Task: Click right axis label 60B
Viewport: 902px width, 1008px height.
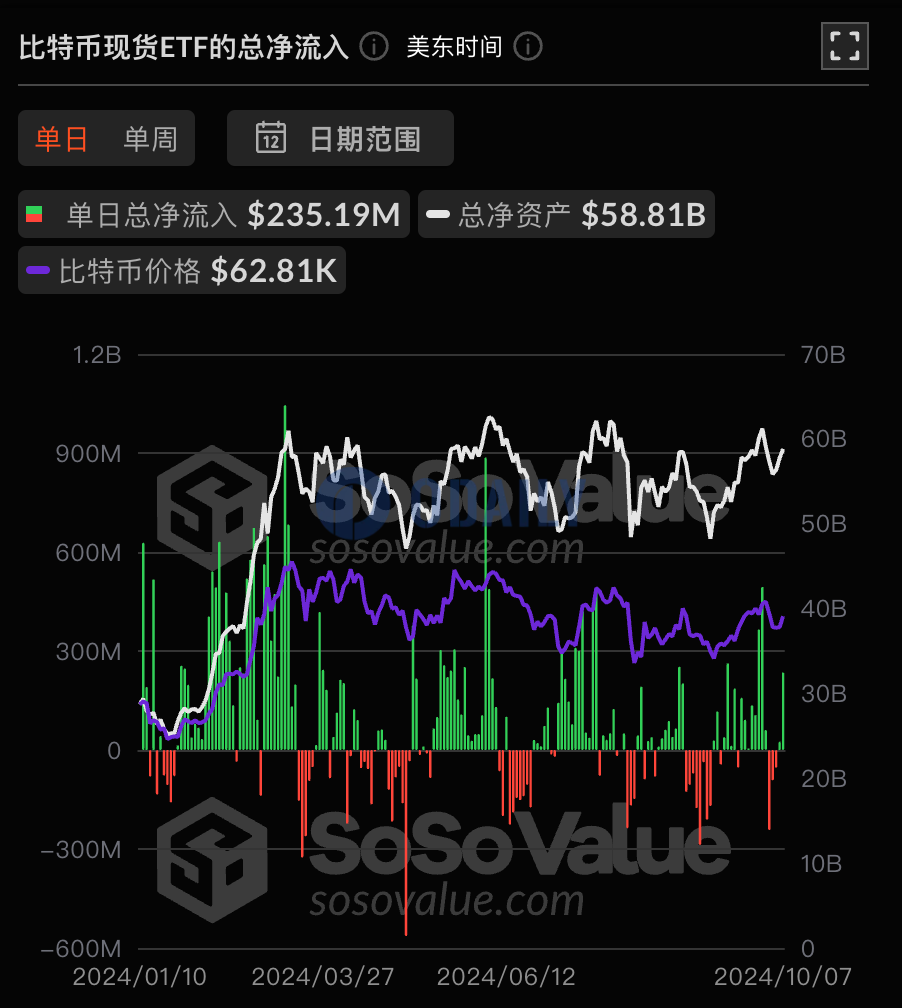Action: 823,439
